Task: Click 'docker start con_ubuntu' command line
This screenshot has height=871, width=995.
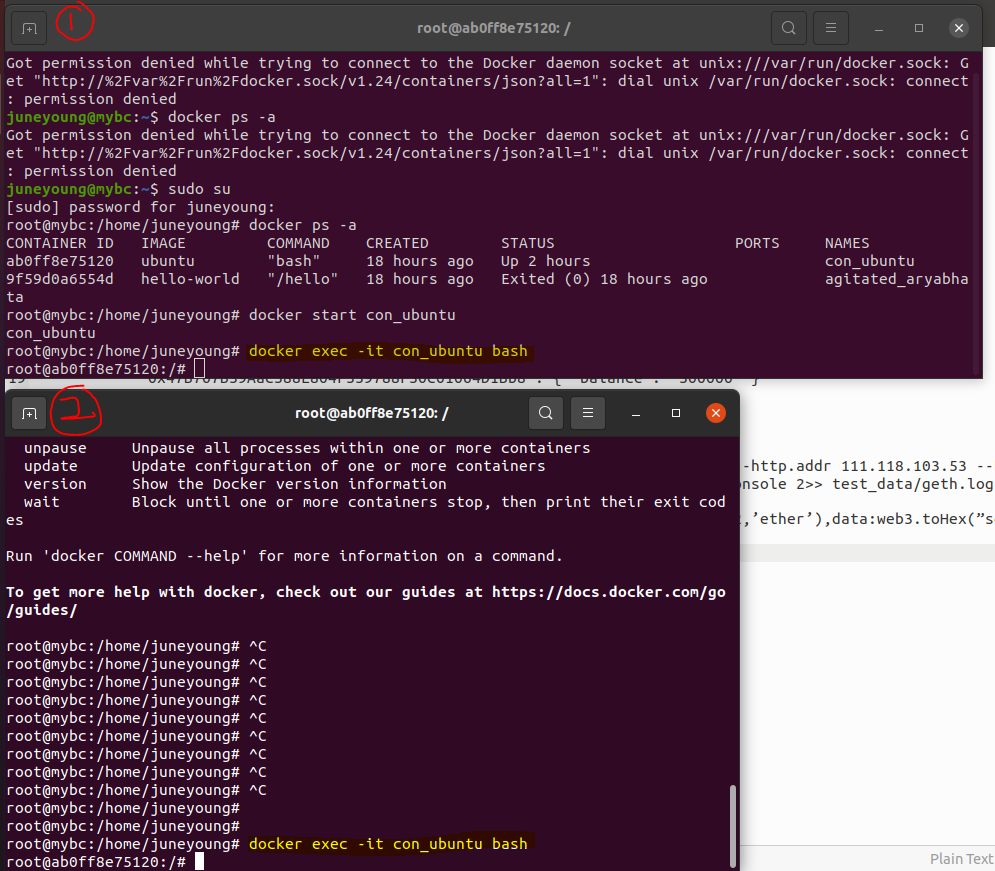Action: pyautogui.click(x=352, y=315)
